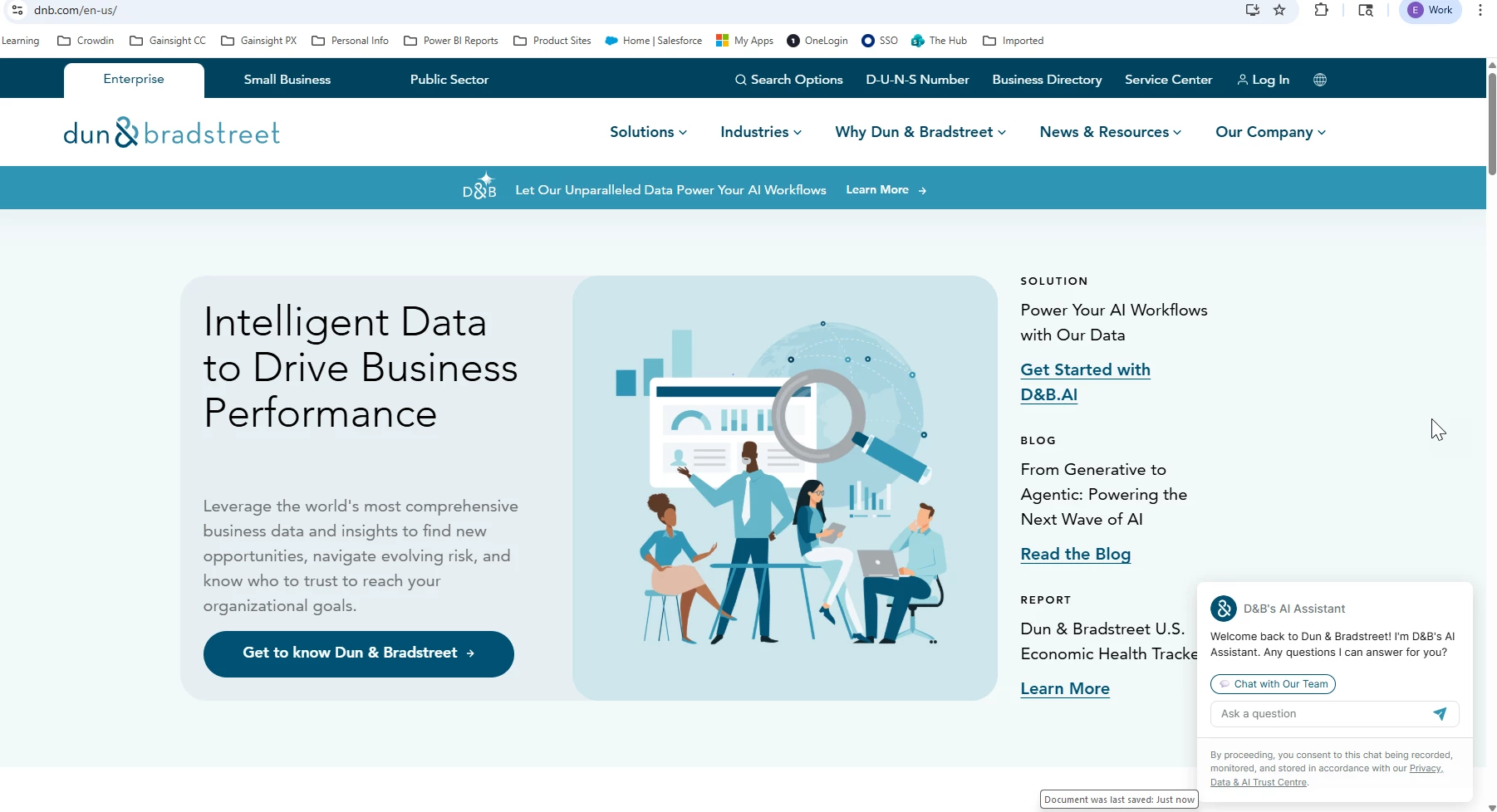Click the site information icon beside the URL
The height and width of the screenshot is (812, 1497).
[x=17, y=10]
